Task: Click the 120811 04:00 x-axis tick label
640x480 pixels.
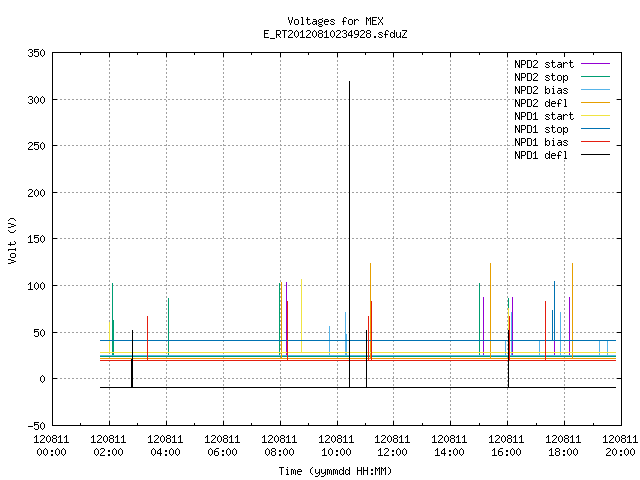Action: point(165,446)
